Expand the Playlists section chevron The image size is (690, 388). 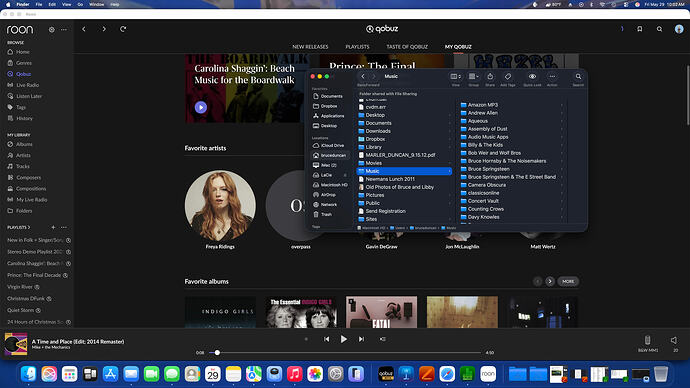point(29,227)
